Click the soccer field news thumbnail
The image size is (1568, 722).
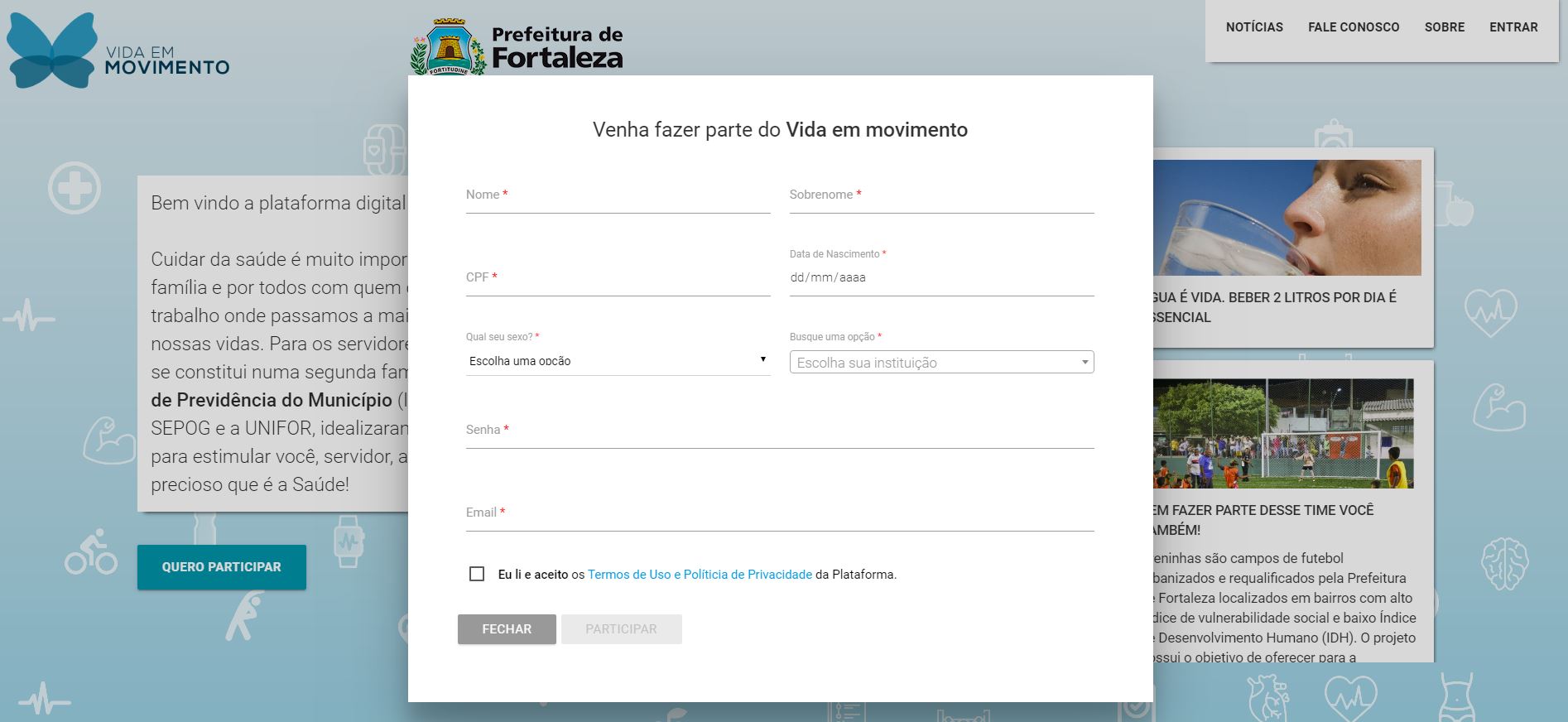coord(1283,434)
